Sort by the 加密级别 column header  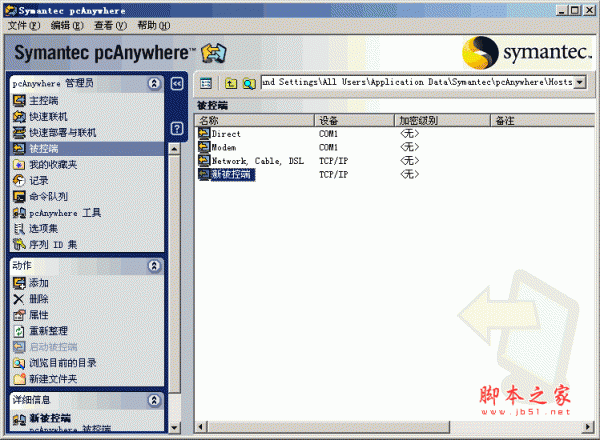443,121
